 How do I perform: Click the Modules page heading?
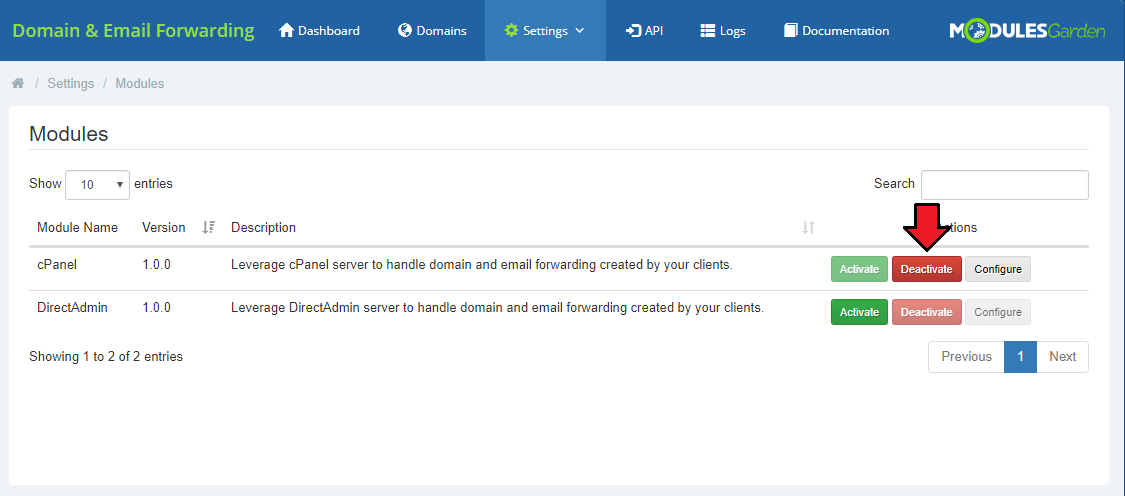[x=69, y=134]
